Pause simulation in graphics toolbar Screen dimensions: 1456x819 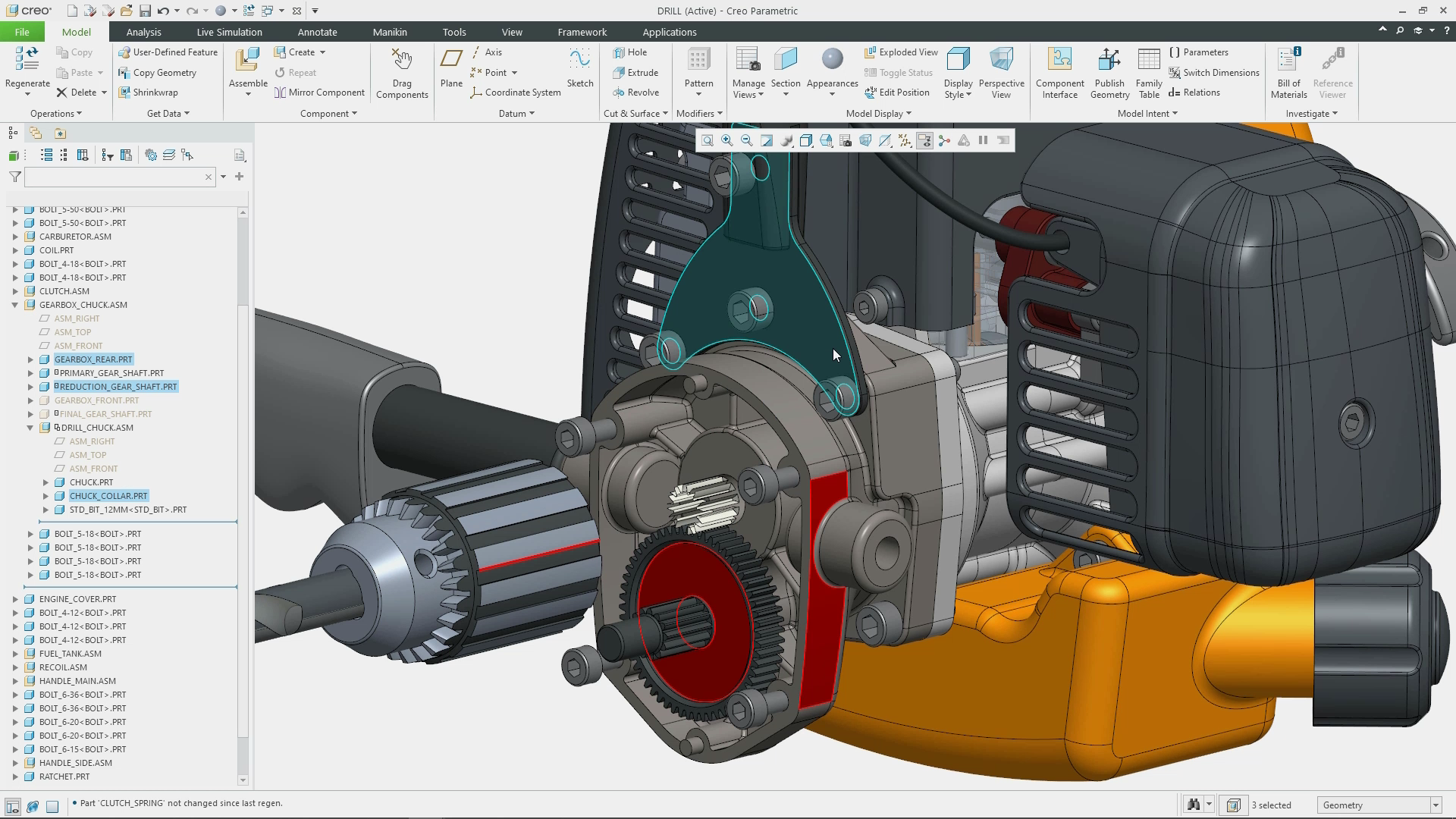[x=984, y=140]
